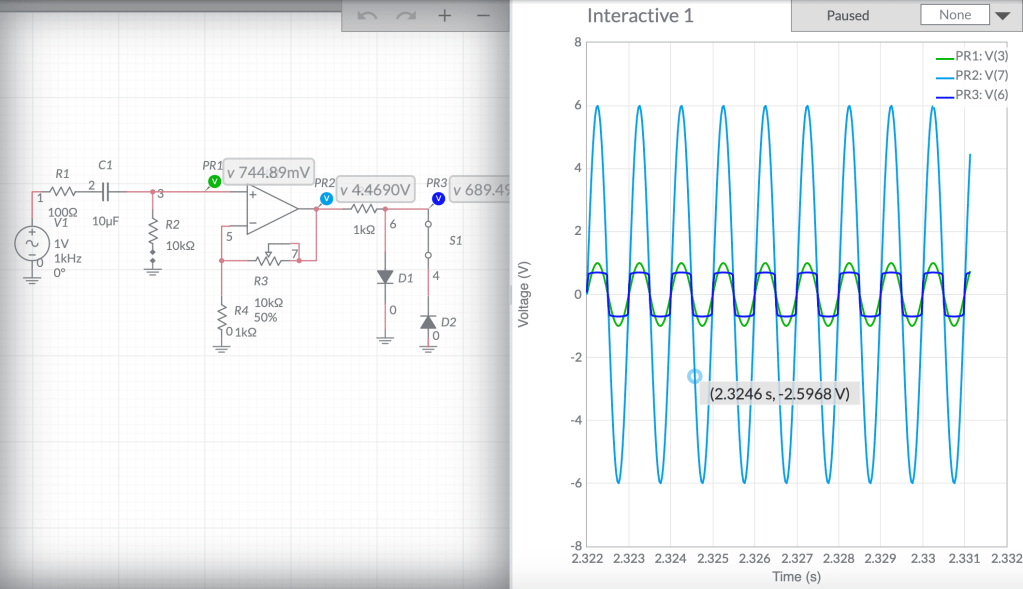Click the R3 potentiometer to adjust it
The width and height of the screenshot is (1023, 589).
(268, 259)
